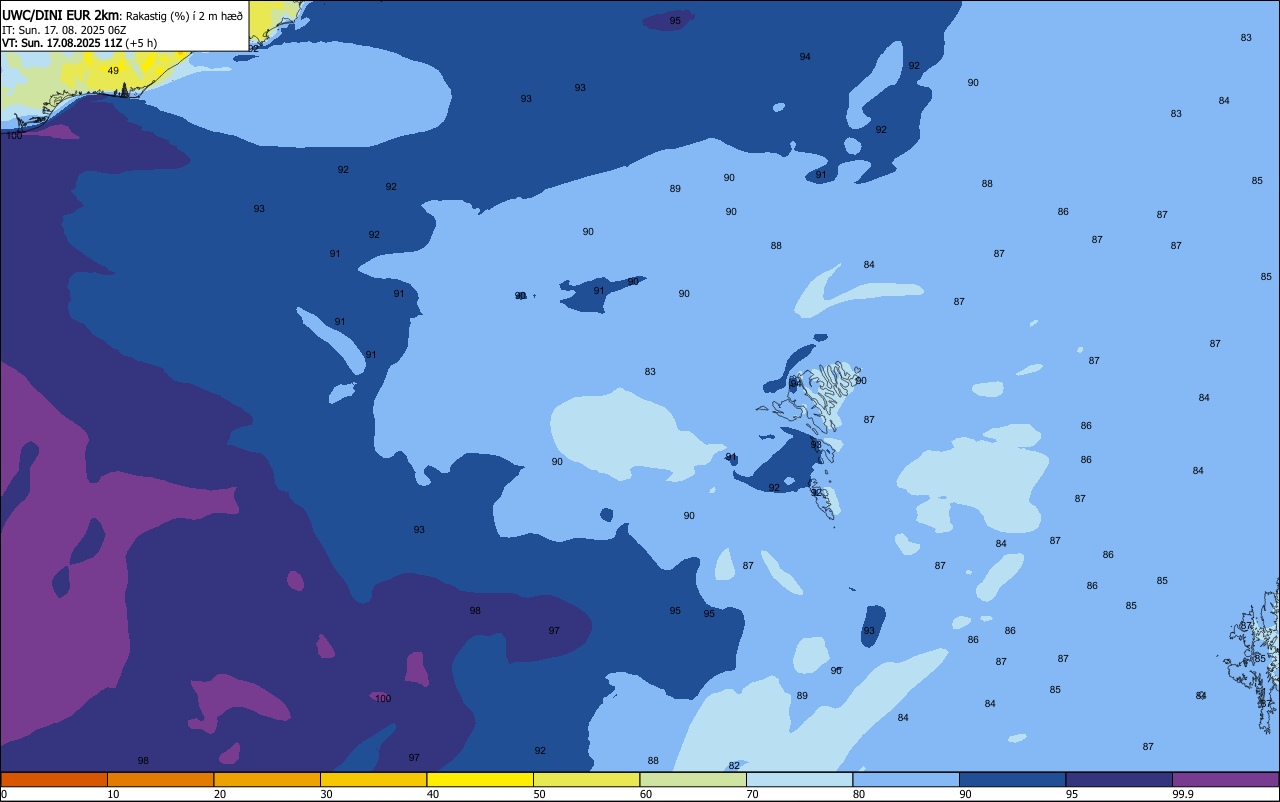Image resolution: width=1280 pixels, height=802 pixels.
Task: Select the legend tick label "30"
Action: click(x=326, y=794)
